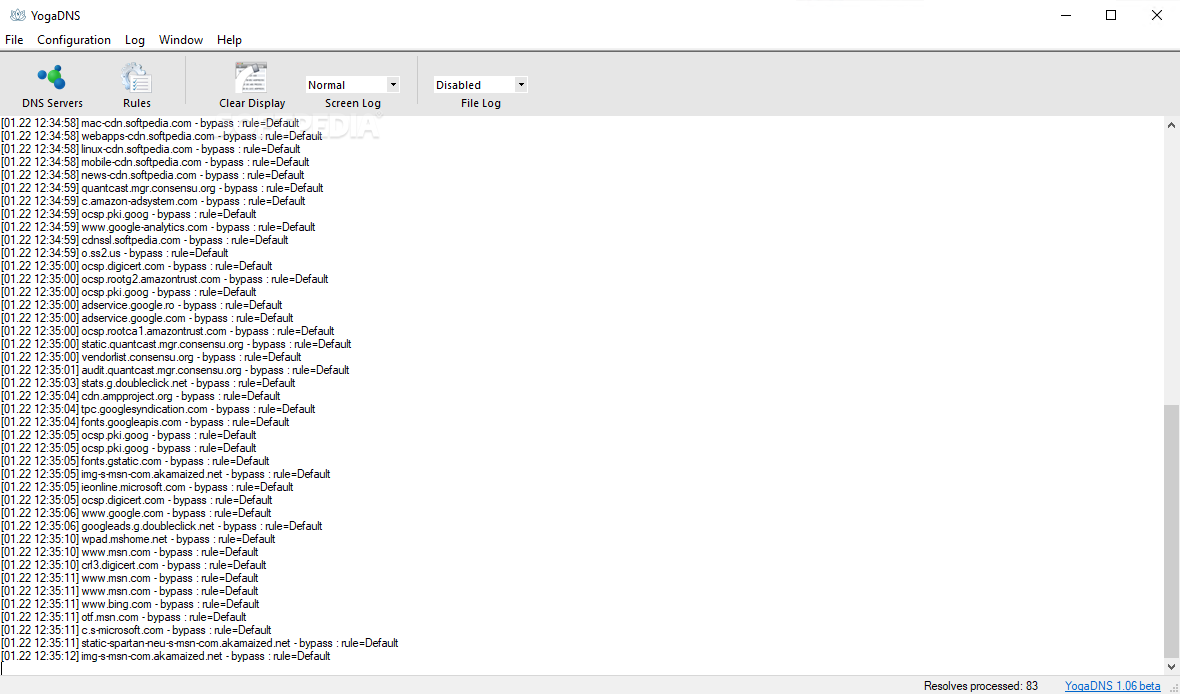Open the Rules icon in toolbar
This screenshot has width=1180, height=694.
(x=137, y=78)
